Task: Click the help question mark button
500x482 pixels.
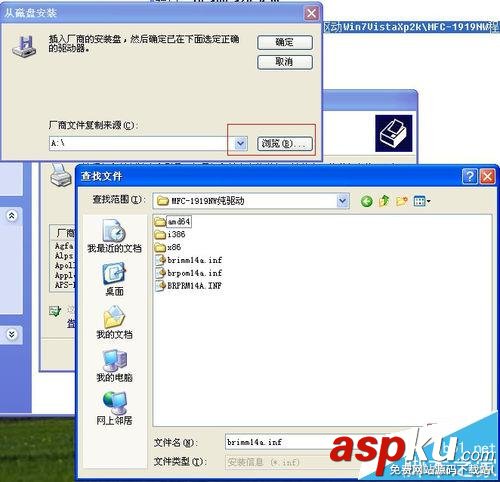Action: (470, 176)
